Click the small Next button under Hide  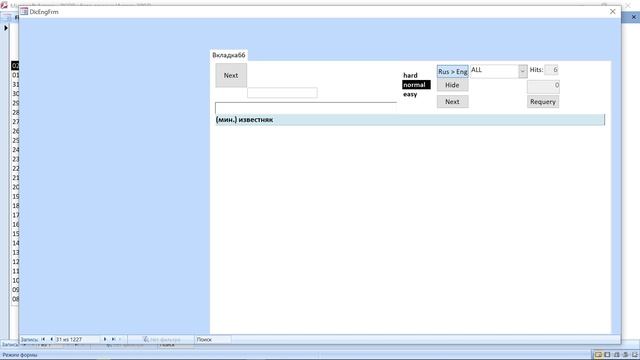pyautogui.click(x=452, y=102)
